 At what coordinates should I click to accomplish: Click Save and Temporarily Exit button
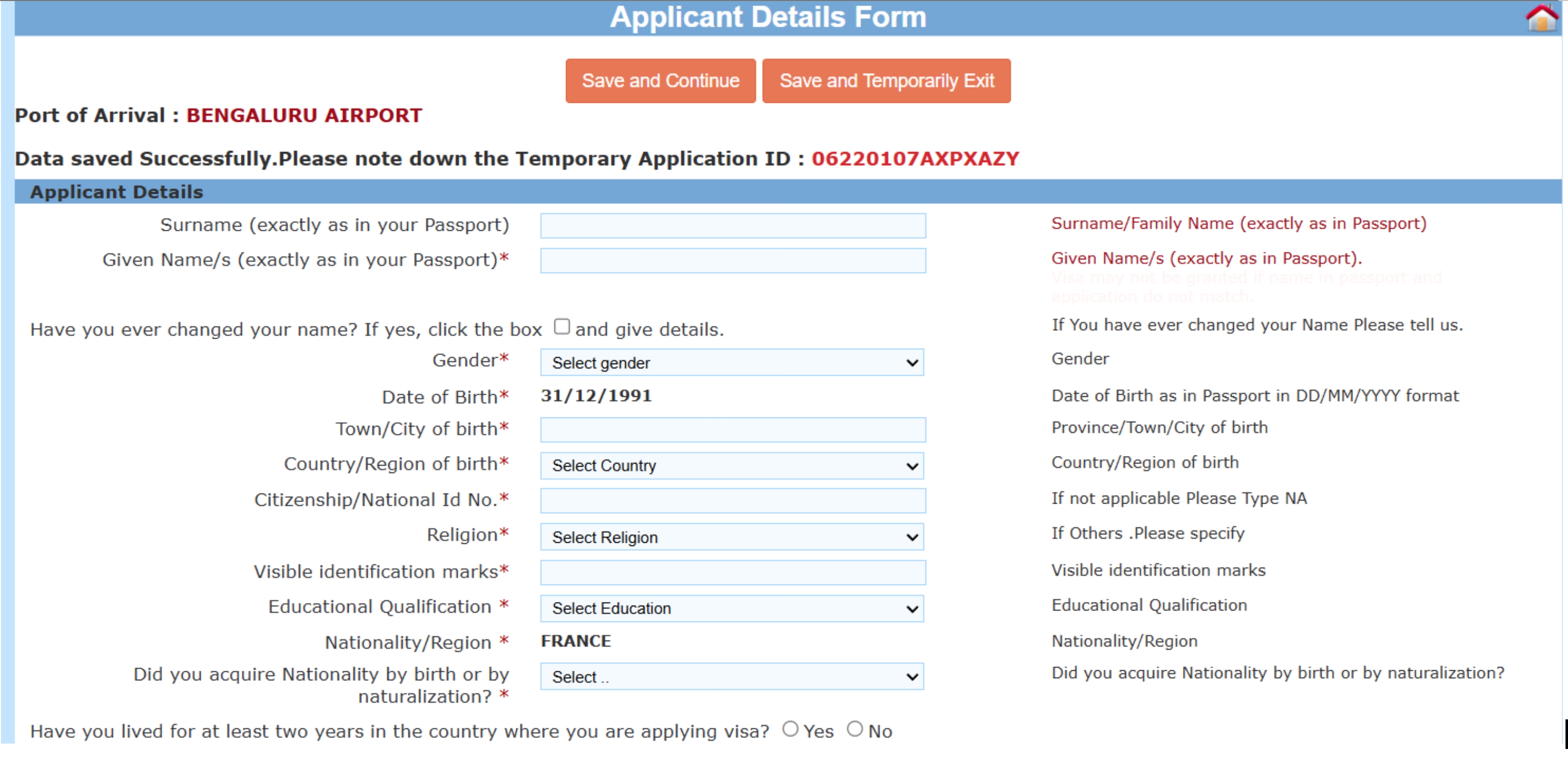click(x=886, y=81)
